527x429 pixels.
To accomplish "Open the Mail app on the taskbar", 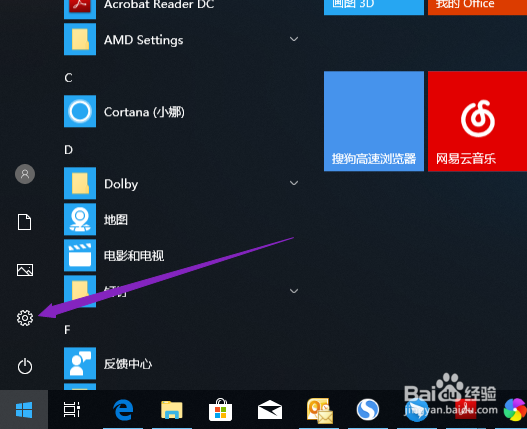I will tap(270, 410).
